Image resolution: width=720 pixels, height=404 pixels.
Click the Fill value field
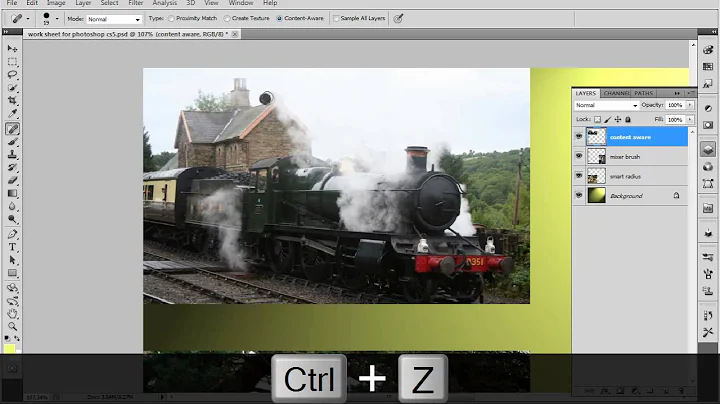point(675,119)
